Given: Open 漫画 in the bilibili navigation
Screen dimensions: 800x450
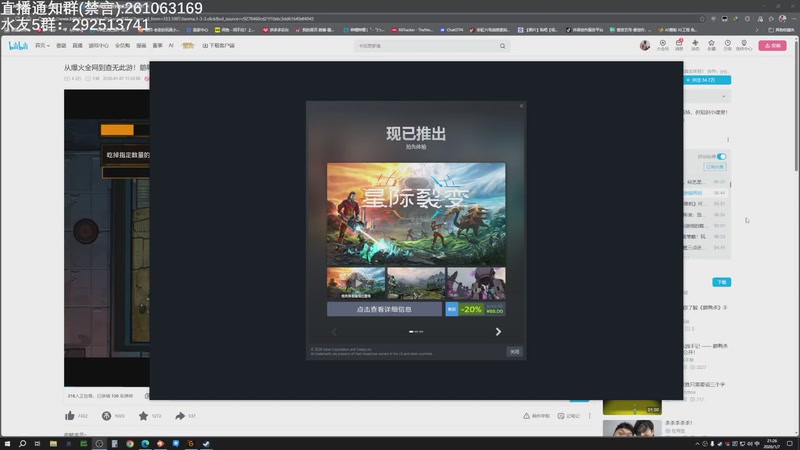Looking at the screenshot, I should (x=141, y=45).
